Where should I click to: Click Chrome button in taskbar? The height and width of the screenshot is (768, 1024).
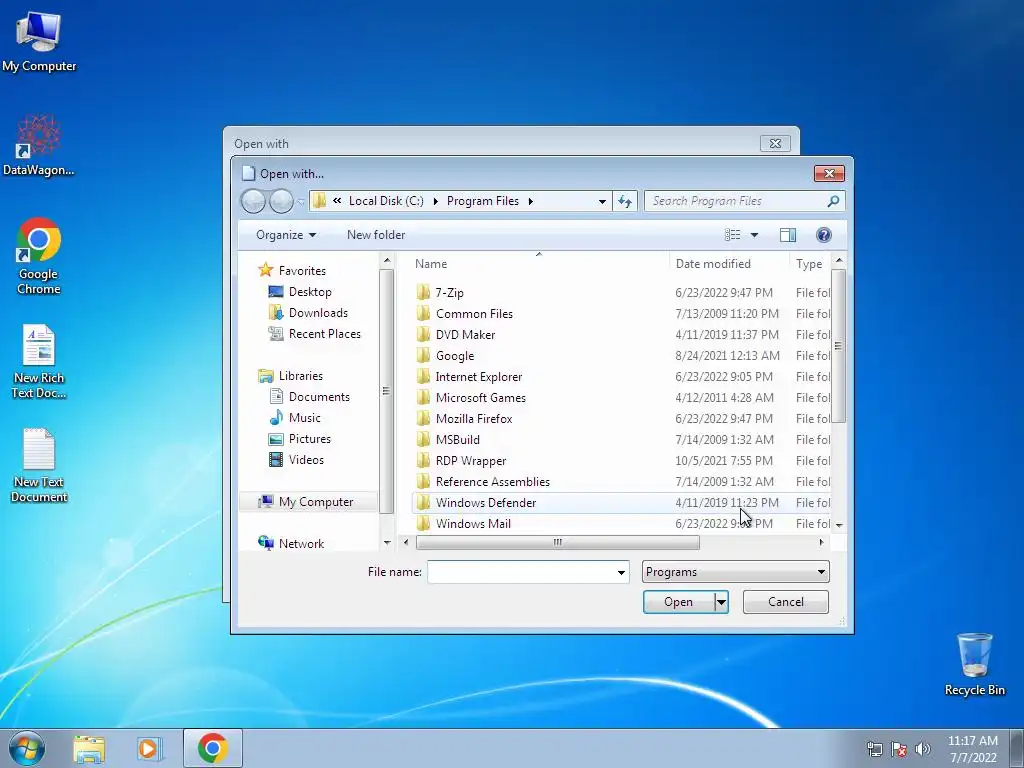[x=212, y=748]
